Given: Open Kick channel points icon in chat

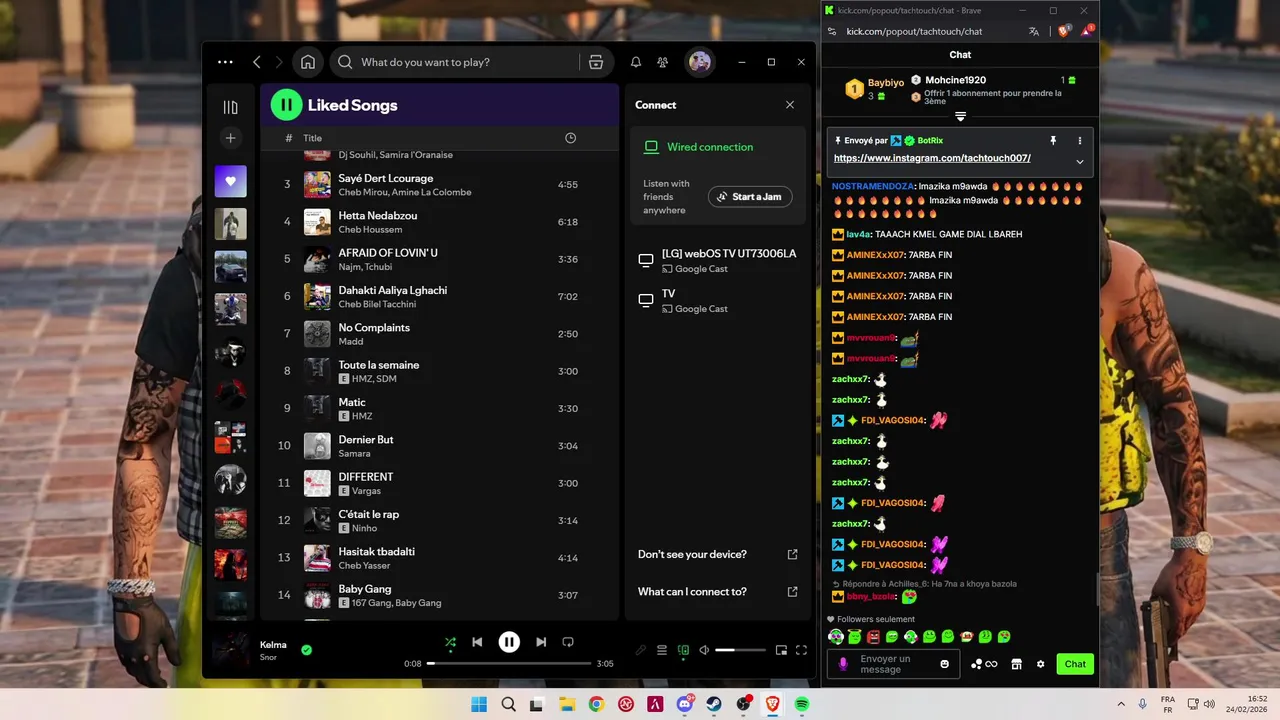Looking at the screenshot, I should (x=983, y=664).
